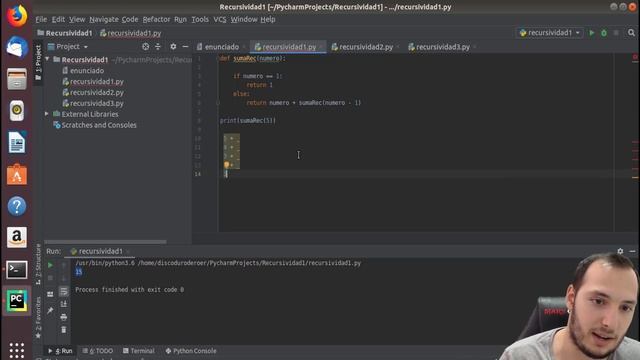Image resolution: width=640 pixels, height=360 pixels.
Task: Click the Project panel horizontal scrollbar
Action: coord(105,242)
